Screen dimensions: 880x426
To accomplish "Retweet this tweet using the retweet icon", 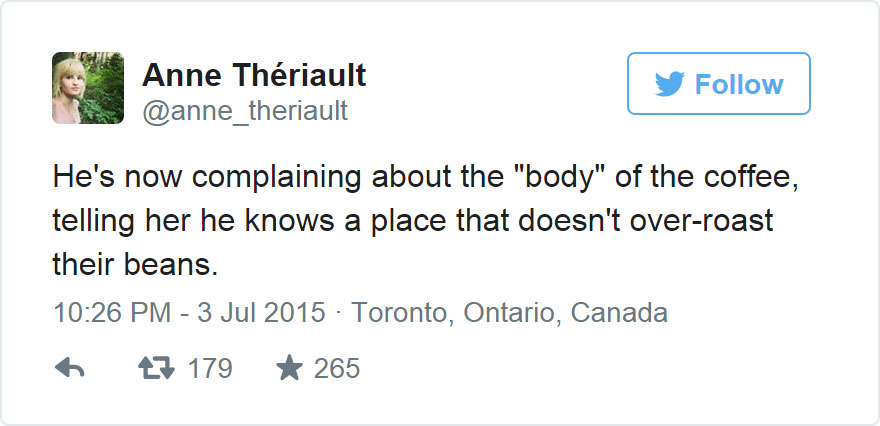I will click(x=154, y=369).
